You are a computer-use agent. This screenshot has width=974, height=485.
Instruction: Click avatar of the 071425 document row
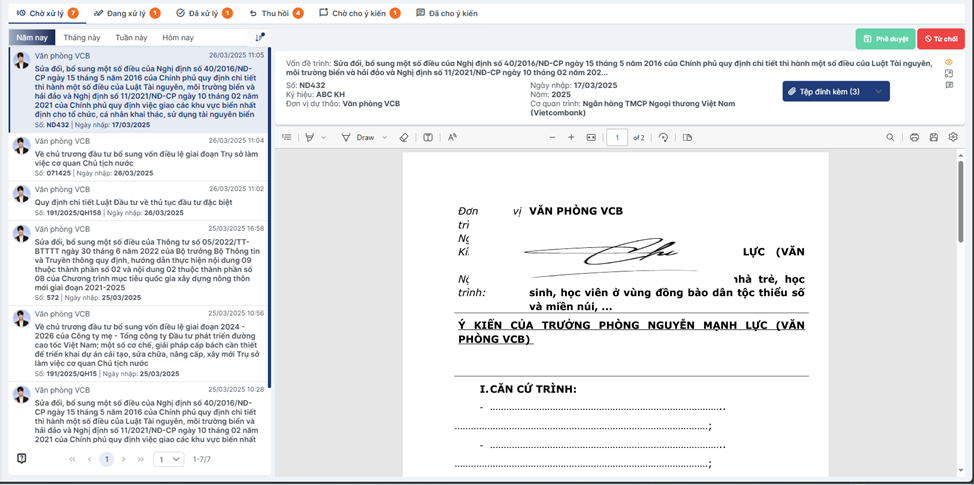point(22,145)
